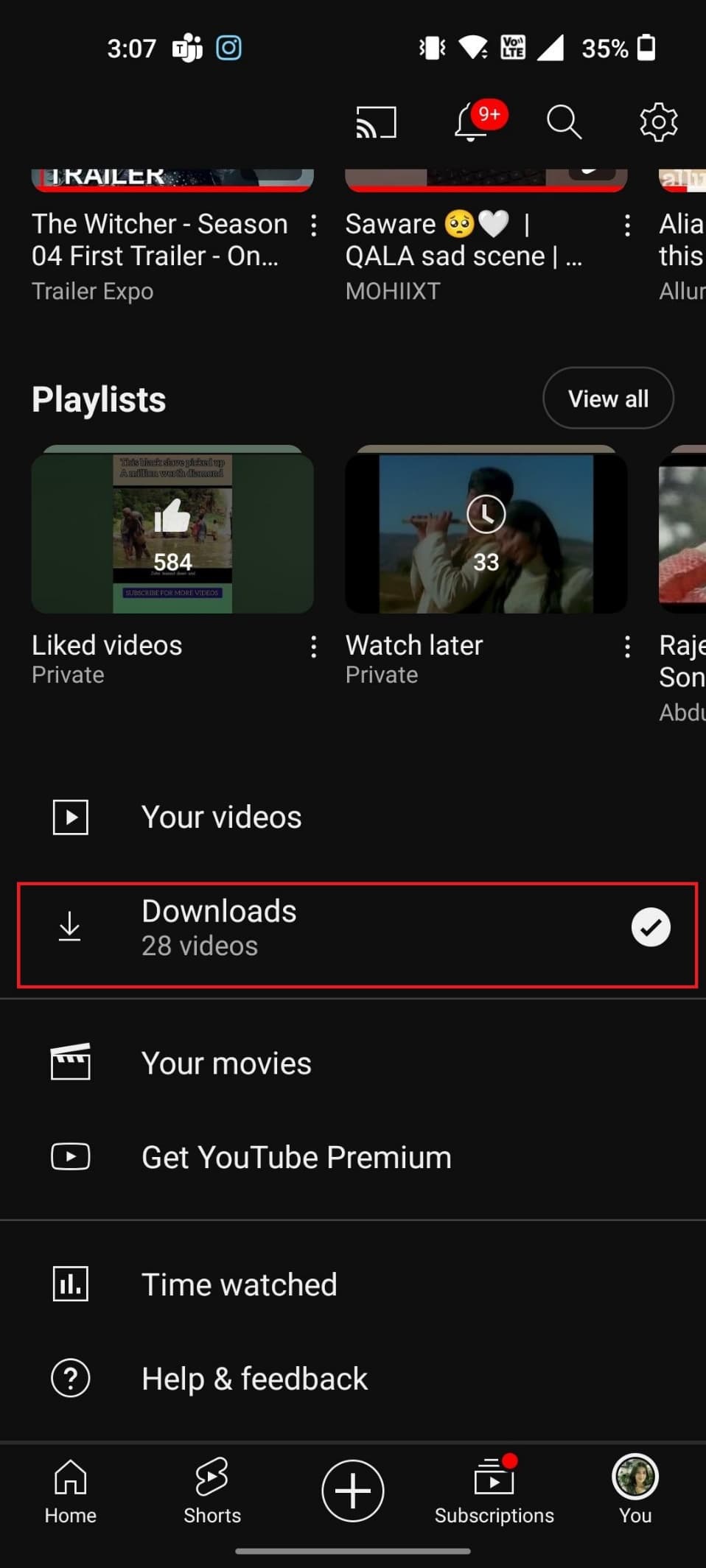The image size is (706, 1568).
Task: Switch to the Shorts tab
Action: click(212, 1491)
